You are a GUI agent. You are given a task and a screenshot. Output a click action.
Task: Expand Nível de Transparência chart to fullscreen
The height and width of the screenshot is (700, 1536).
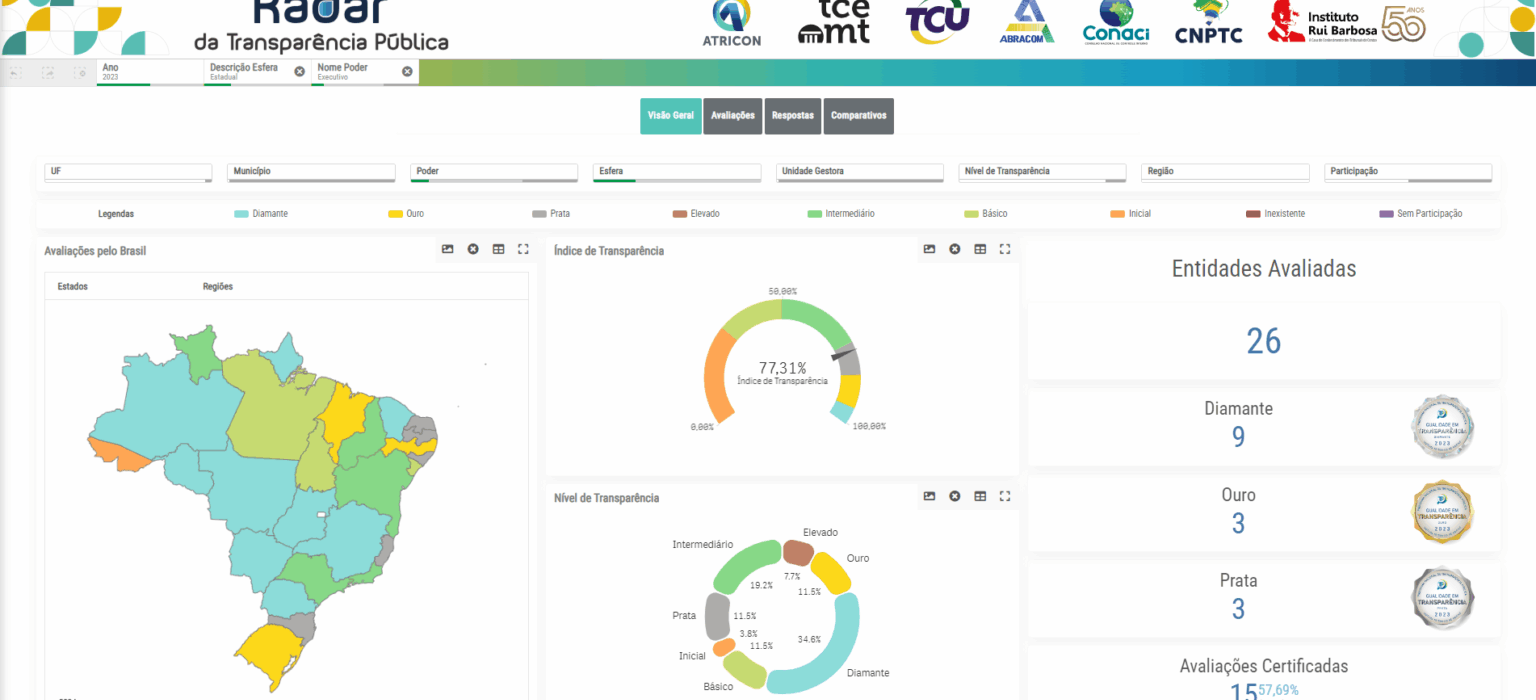1005,496
